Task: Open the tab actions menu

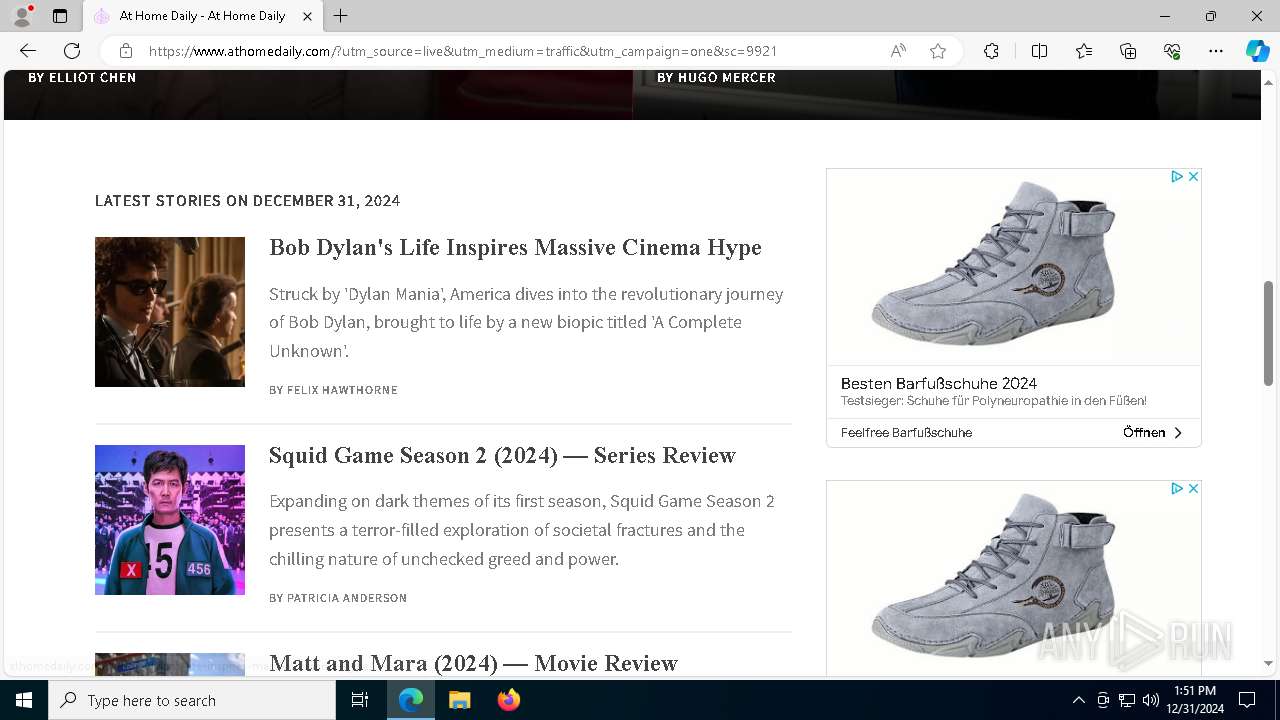Action: [60, 16]
